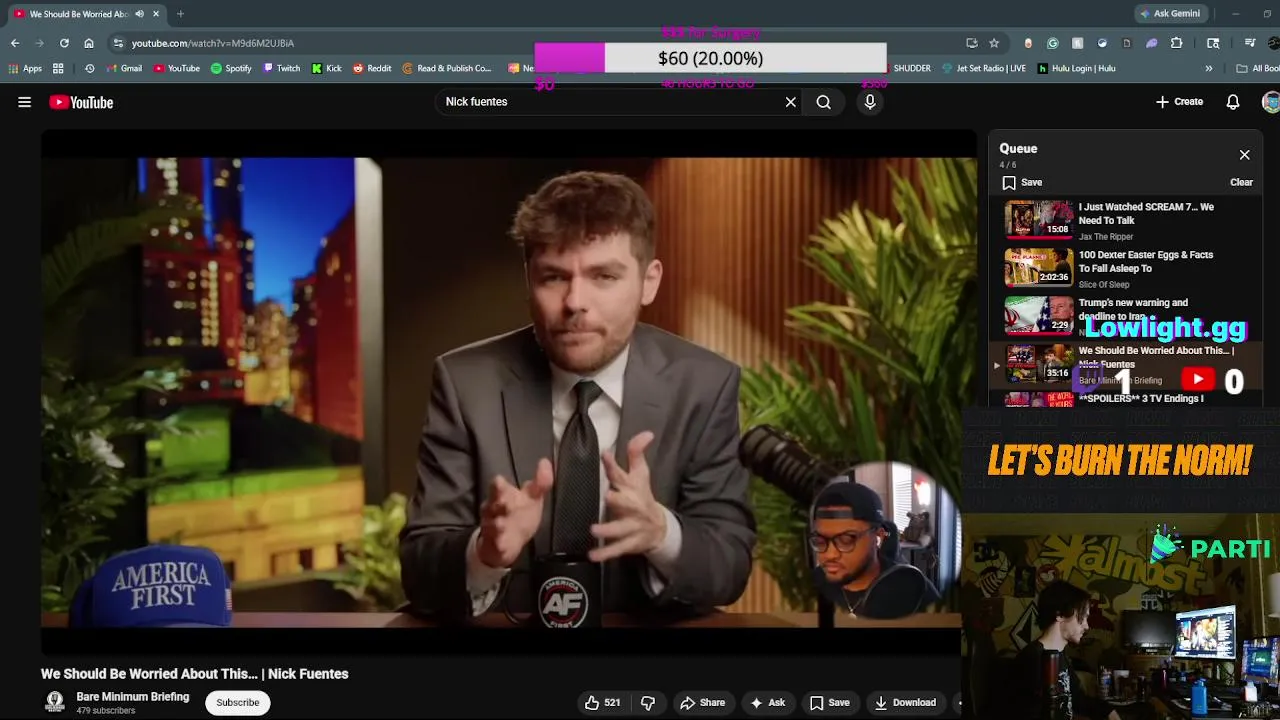
Task: Clear the search box text
Action: 790,102
